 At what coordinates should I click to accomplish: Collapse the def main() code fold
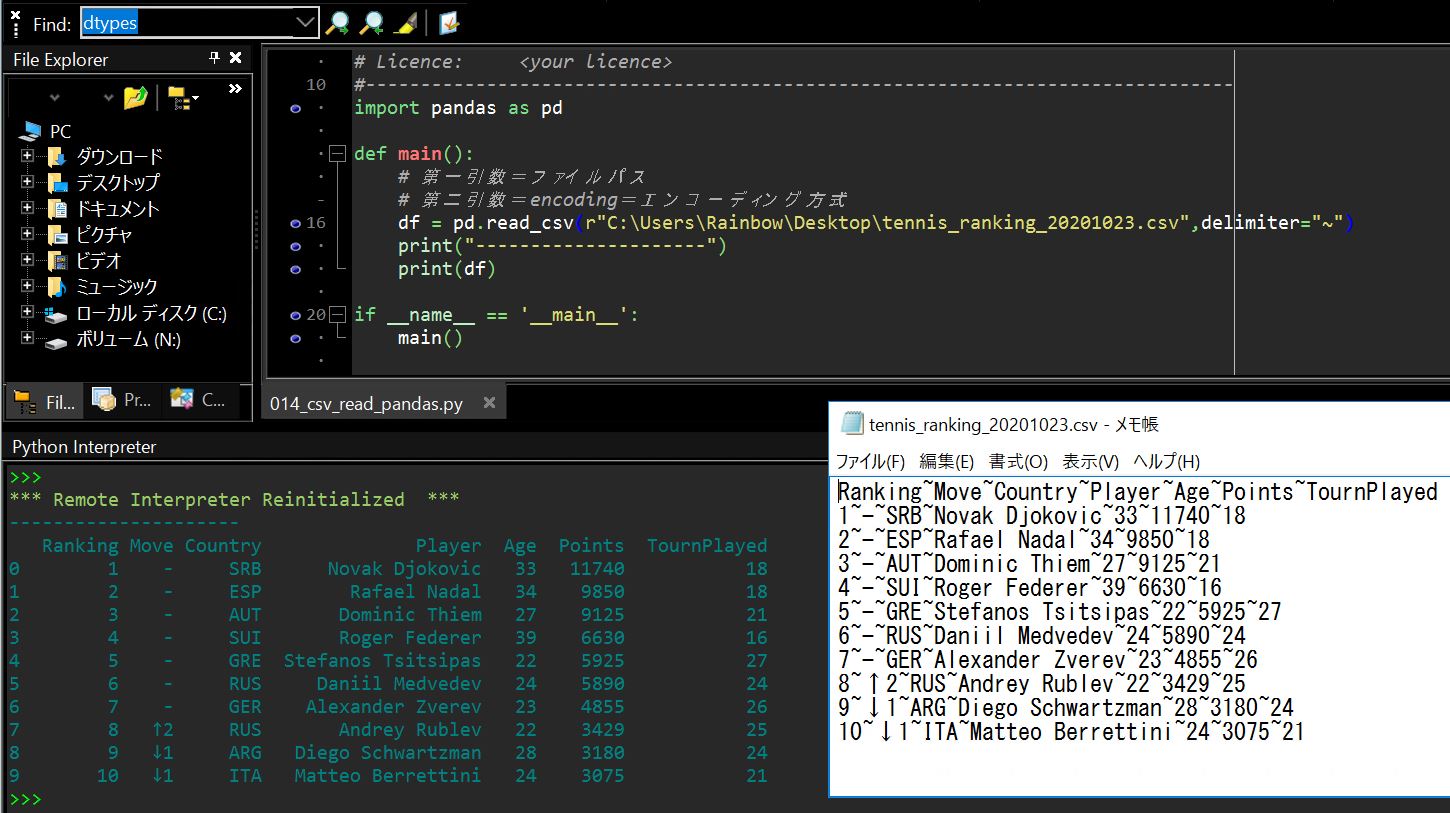[336, 154]
